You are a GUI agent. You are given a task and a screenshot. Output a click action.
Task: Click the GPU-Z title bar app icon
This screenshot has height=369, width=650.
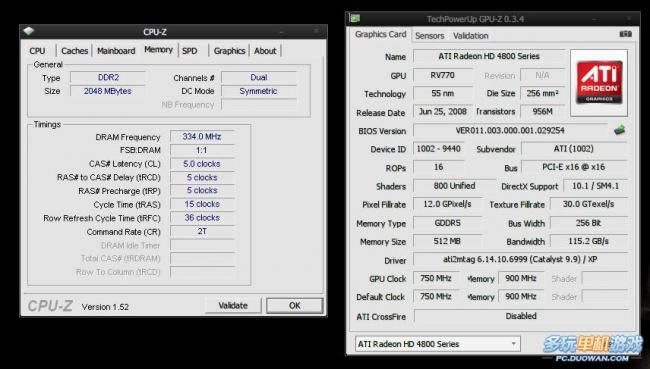[355, 19]
